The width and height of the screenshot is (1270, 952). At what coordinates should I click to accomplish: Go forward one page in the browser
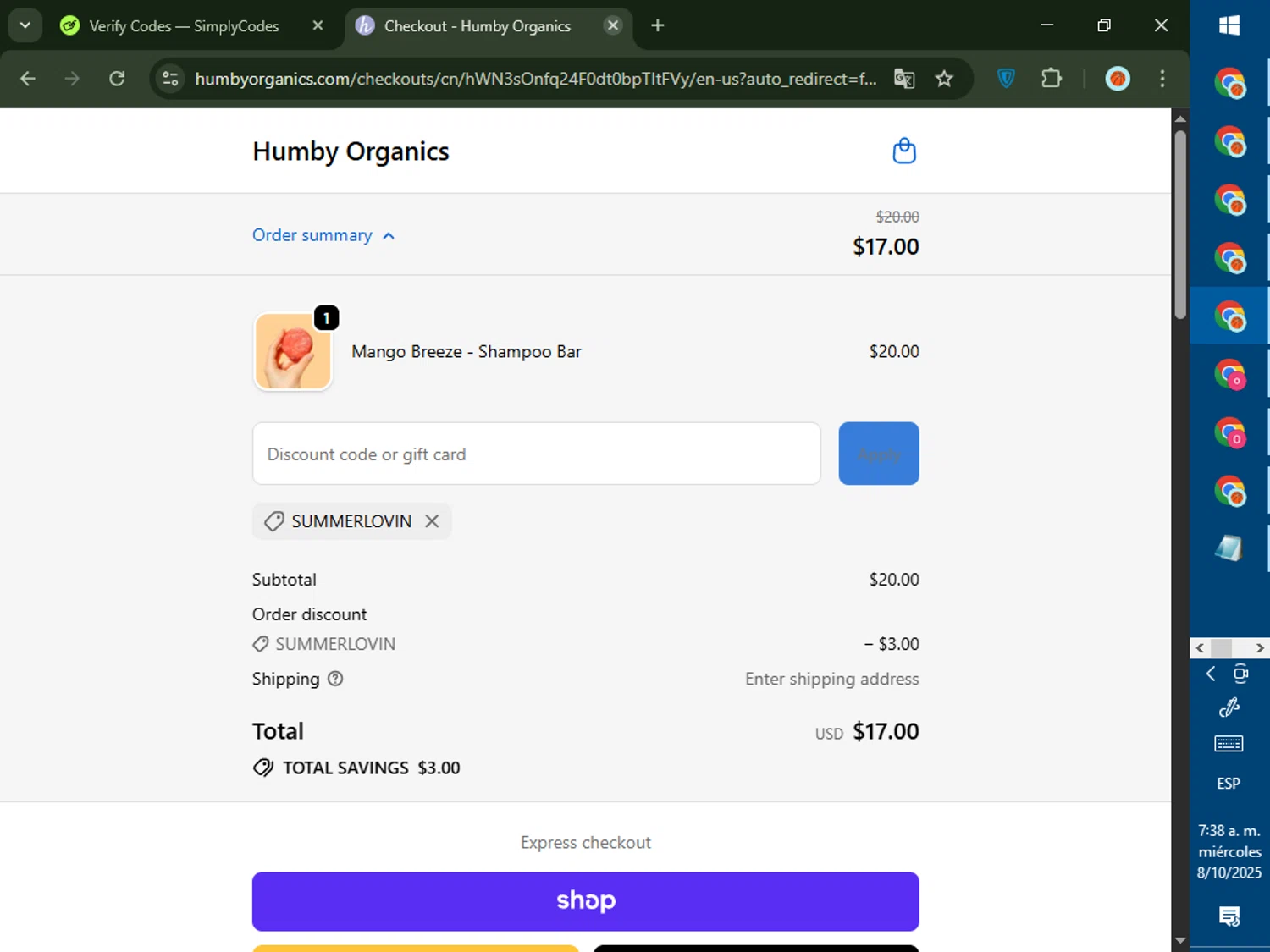(x=72, y=79)
